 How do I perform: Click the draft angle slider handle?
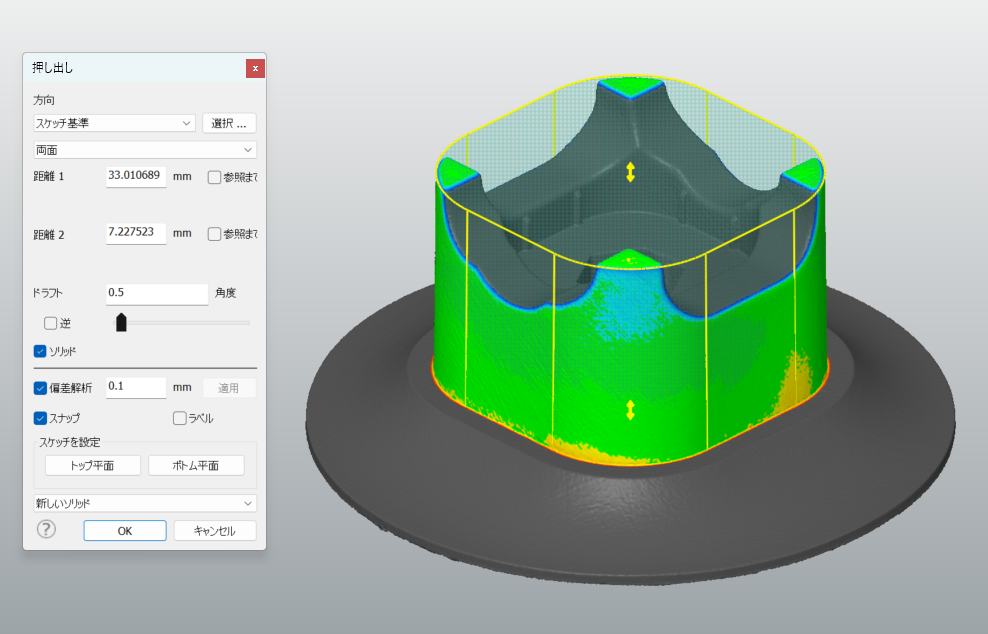(121, 322)
